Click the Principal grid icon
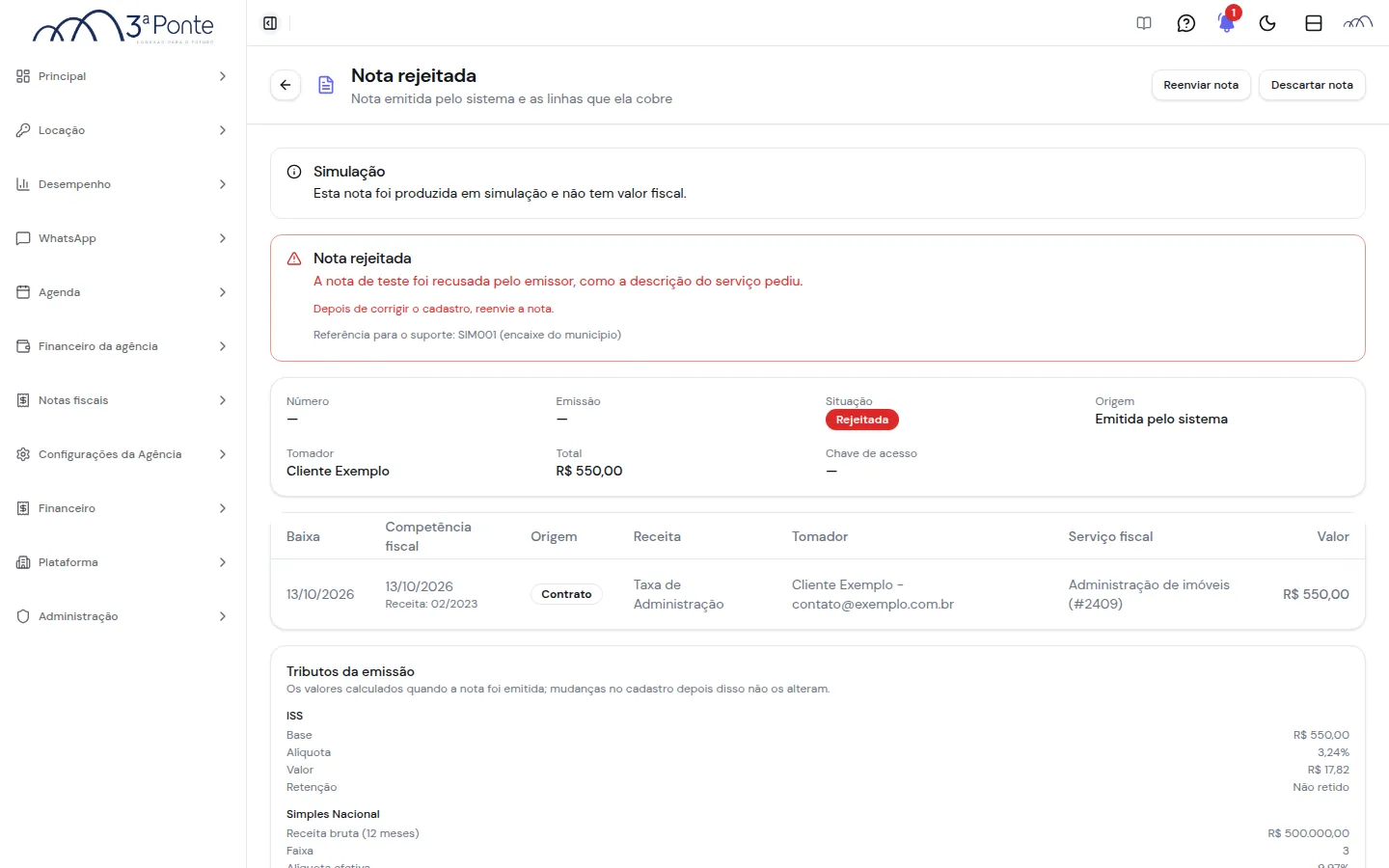The height and width of the screenshot is (868, 1389). [23, 76]
